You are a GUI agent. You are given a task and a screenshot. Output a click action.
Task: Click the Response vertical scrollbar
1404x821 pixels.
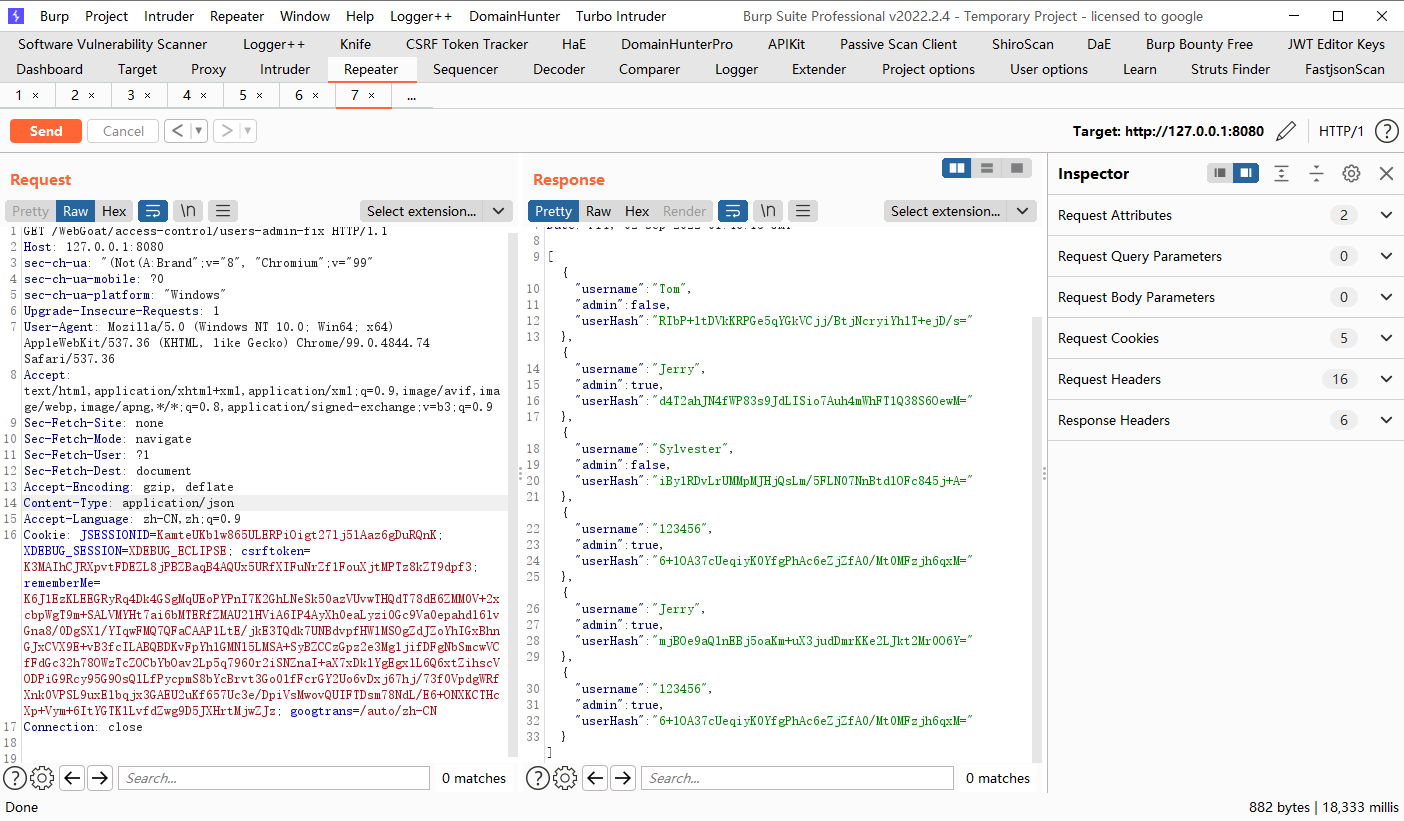coord(1036,540)
